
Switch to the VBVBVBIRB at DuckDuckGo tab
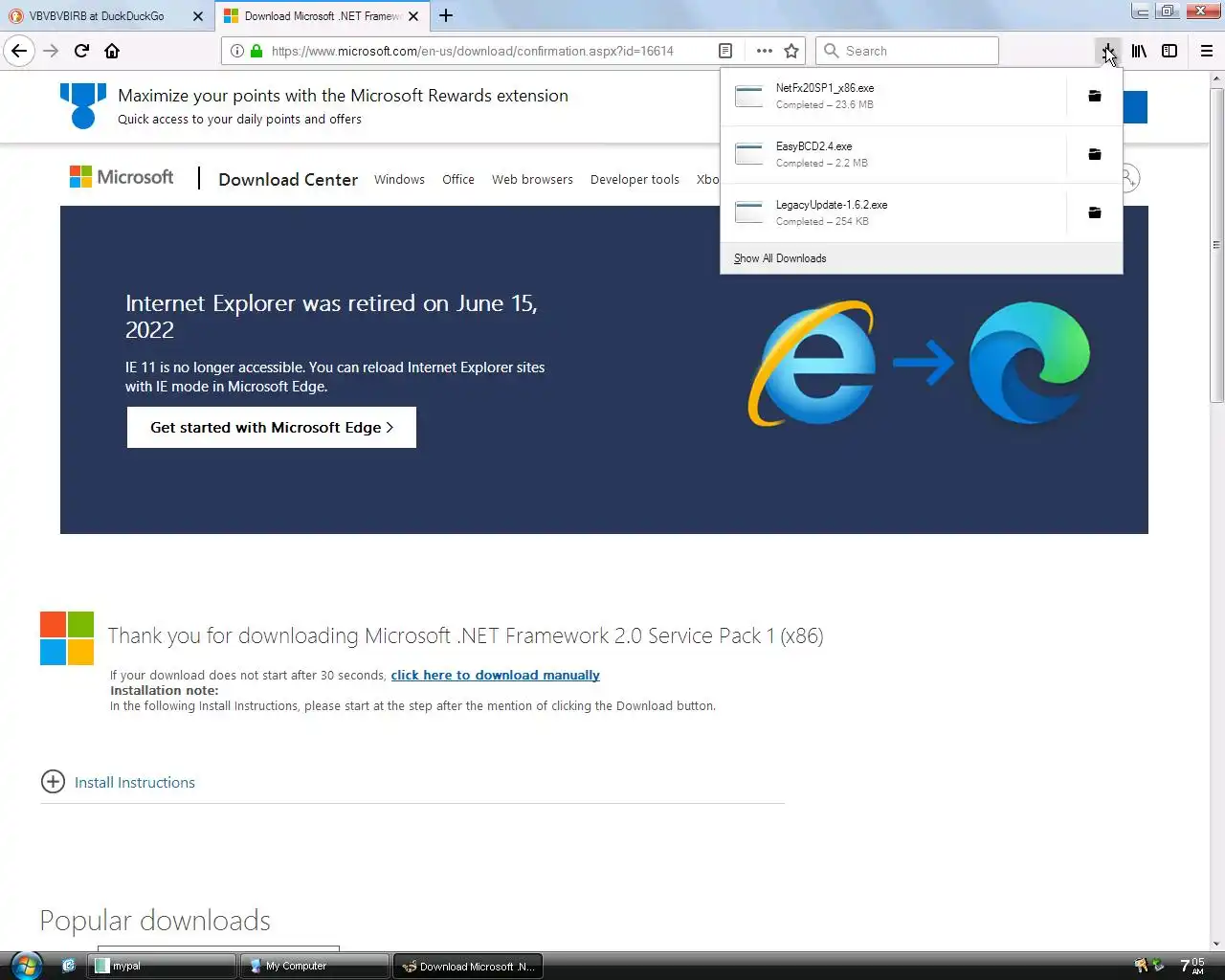point(97,16)
